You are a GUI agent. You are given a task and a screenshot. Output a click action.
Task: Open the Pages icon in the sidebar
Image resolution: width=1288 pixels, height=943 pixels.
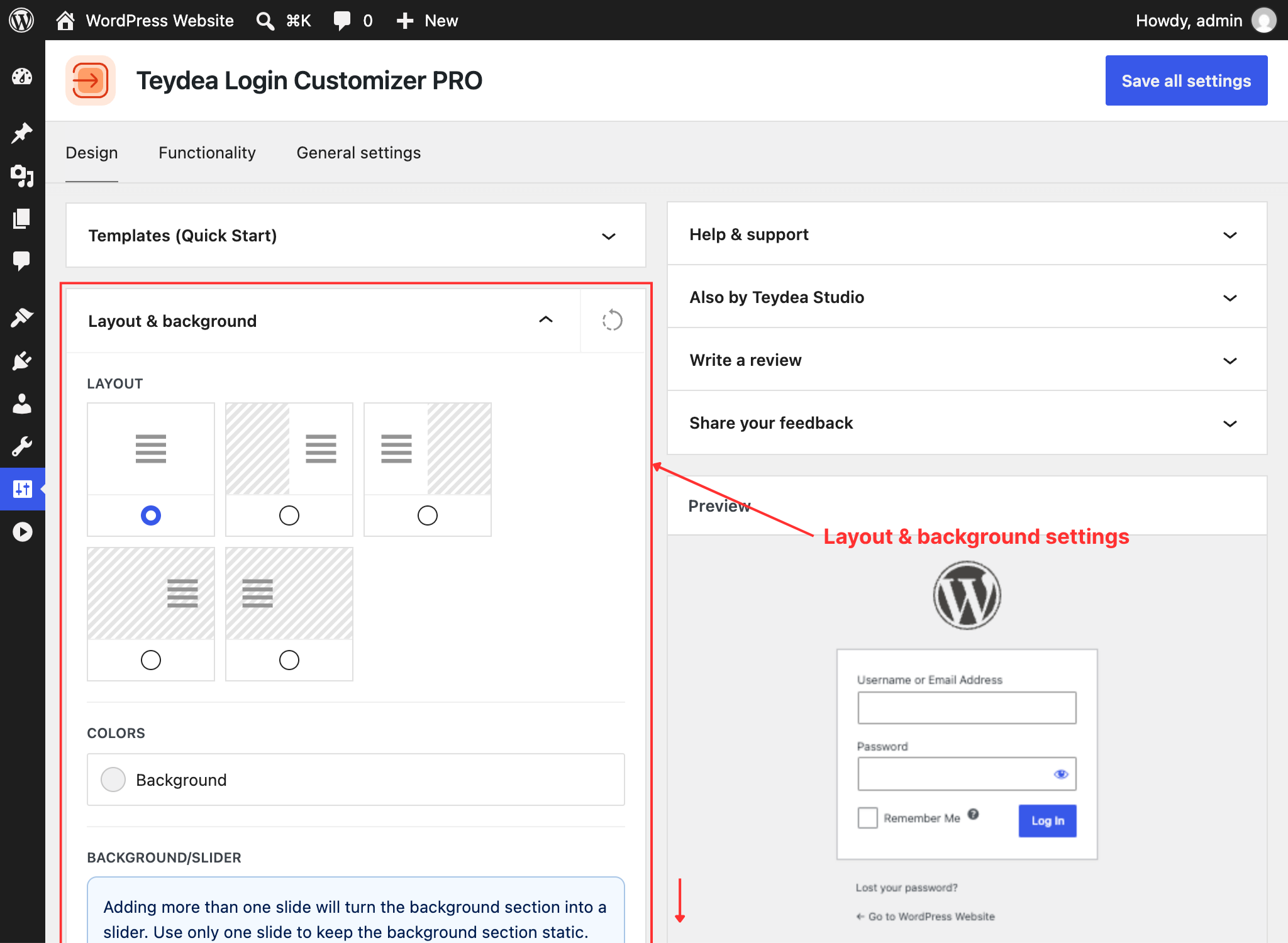click(x=22, y=219)
